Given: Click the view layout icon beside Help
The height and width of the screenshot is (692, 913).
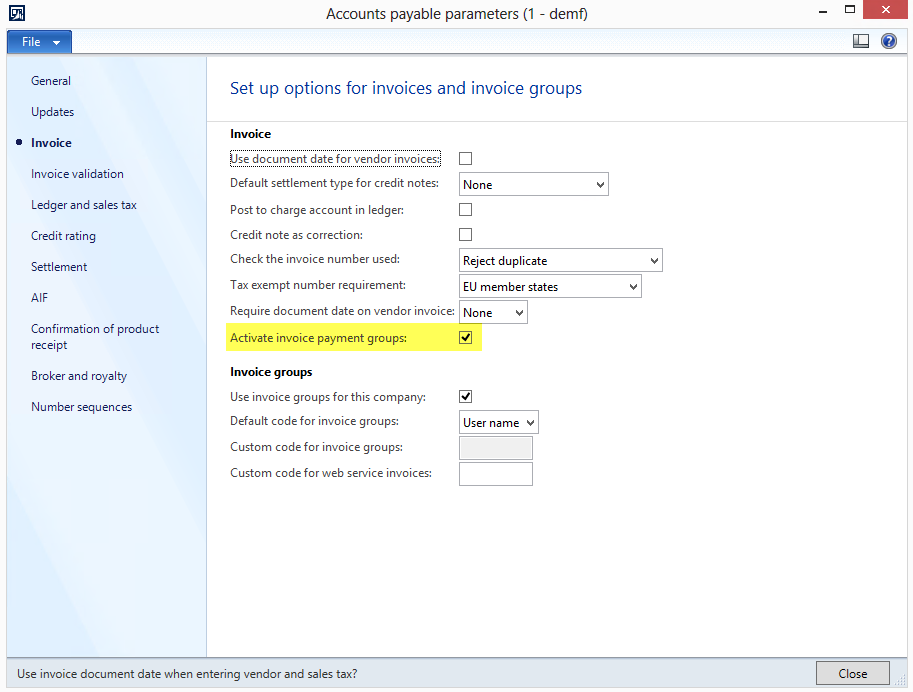Looking at the screenshot, I should tap(861, 41).
